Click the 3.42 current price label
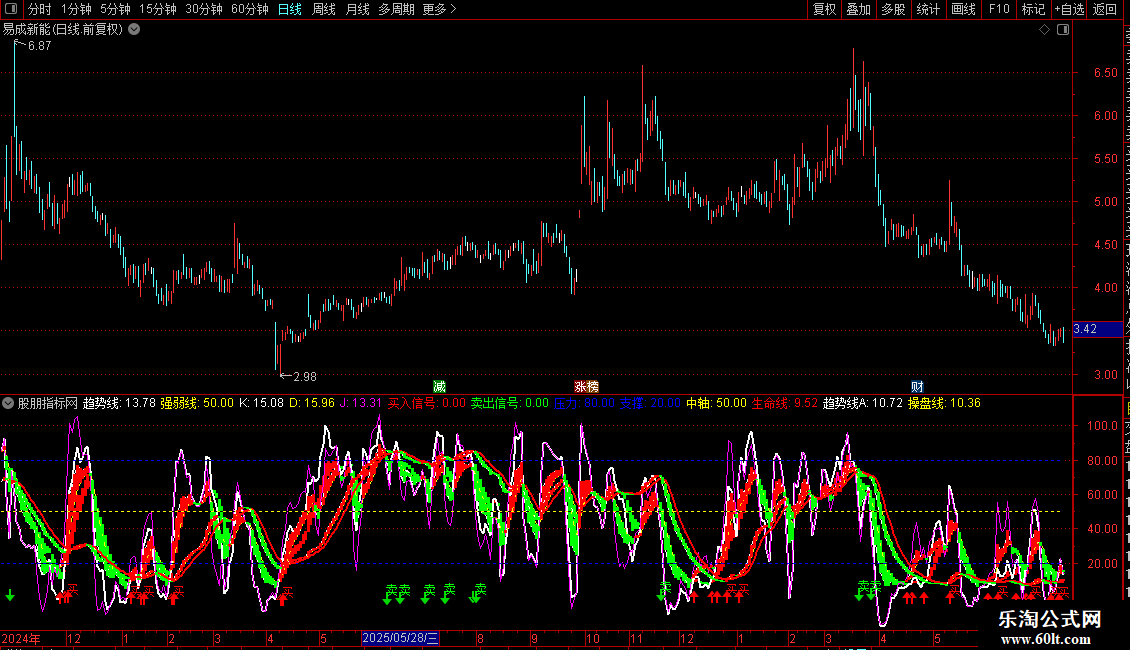The height and width of the screenshot is (650, 1130). [1097, 329]
